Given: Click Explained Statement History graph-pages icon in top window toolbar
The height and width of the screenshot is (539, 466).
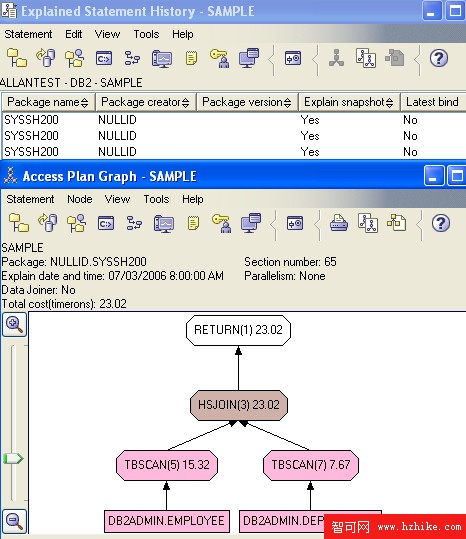Looking at the screenshot, I should tap(366, 58).
